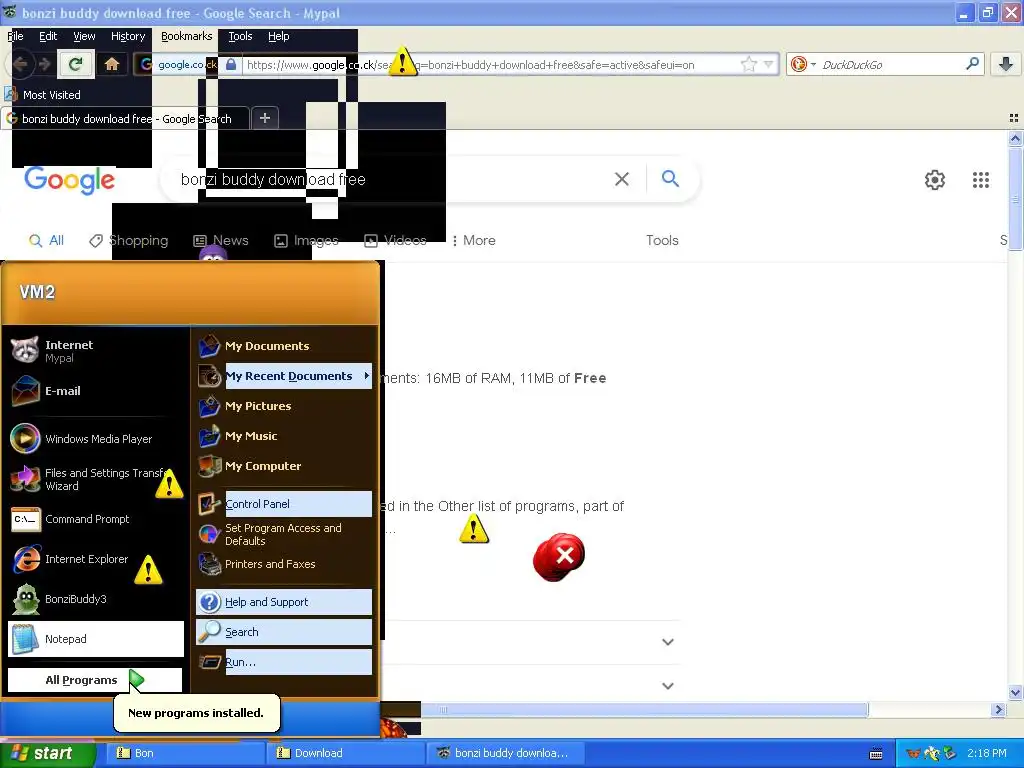Open My Pictures folder
This screenshot has width=1024, height=768.
pyautogui.click(x=284, y=406)
